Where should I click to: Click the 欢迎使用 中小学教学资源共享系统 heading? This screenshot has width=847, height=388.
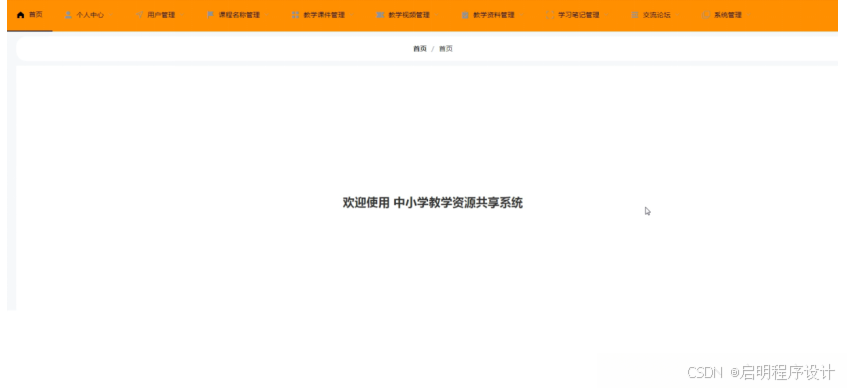(x=433, y=203)
